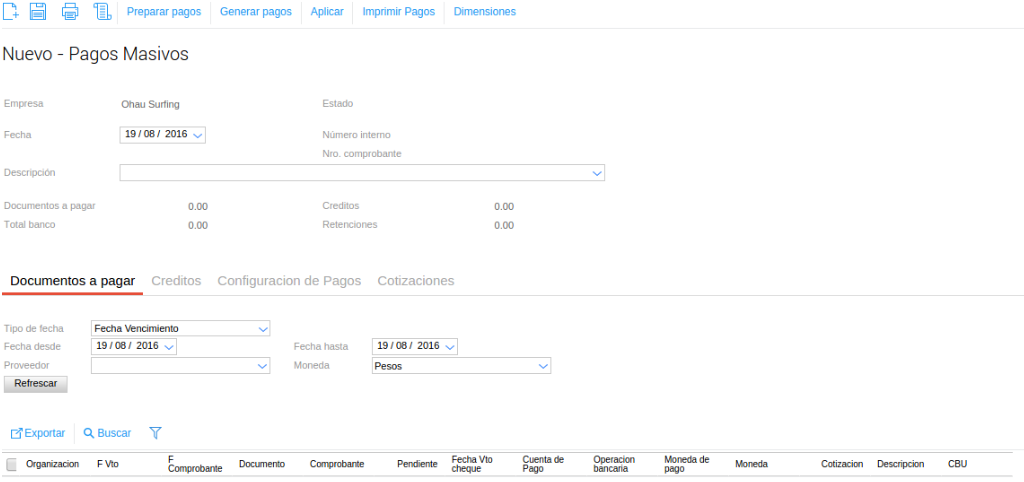The width and height of the screenshot is (1024, 482).
Task: Click the Fecha Vto cheque column header
Action: 472,464
